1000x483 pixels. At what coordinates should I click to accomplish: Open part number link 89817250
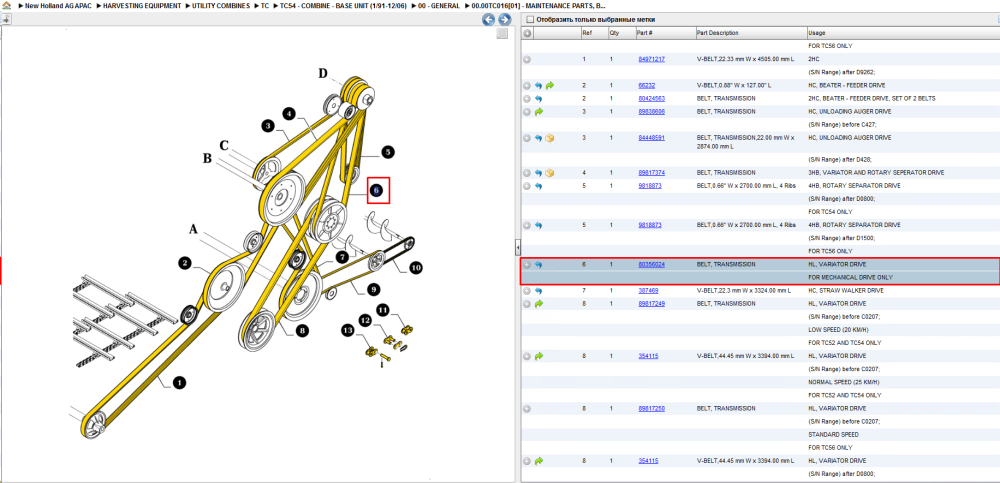652,408
